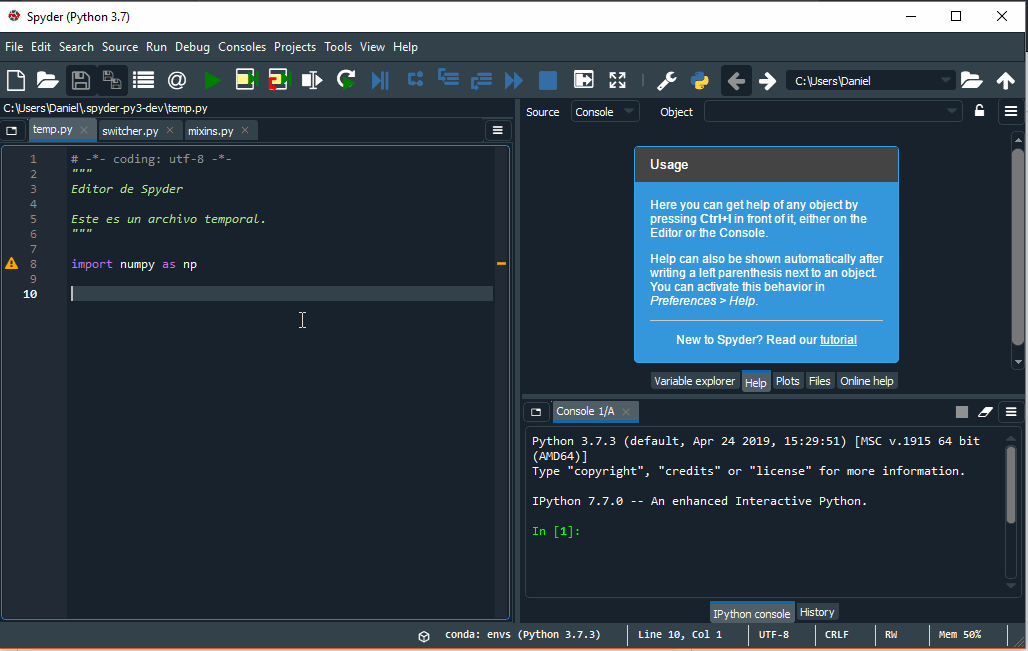The image size is (1028, 651).
Task: Save current file with floppy icon
Action: click(81, 81)
